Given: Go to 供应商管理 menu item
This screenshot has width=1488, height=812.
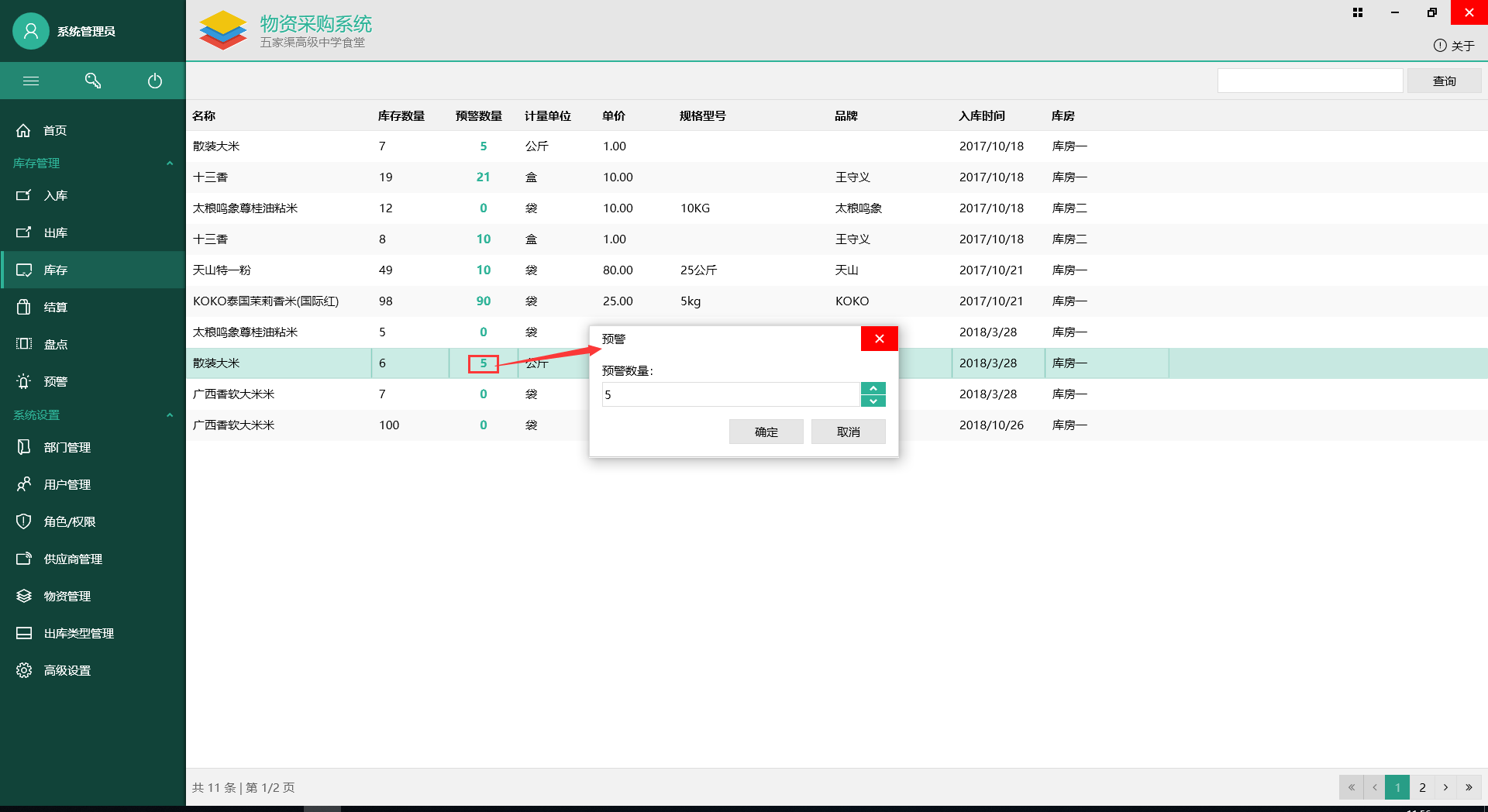Looking at the screenshot, I should pyautogui.click(x=73, y=559).
